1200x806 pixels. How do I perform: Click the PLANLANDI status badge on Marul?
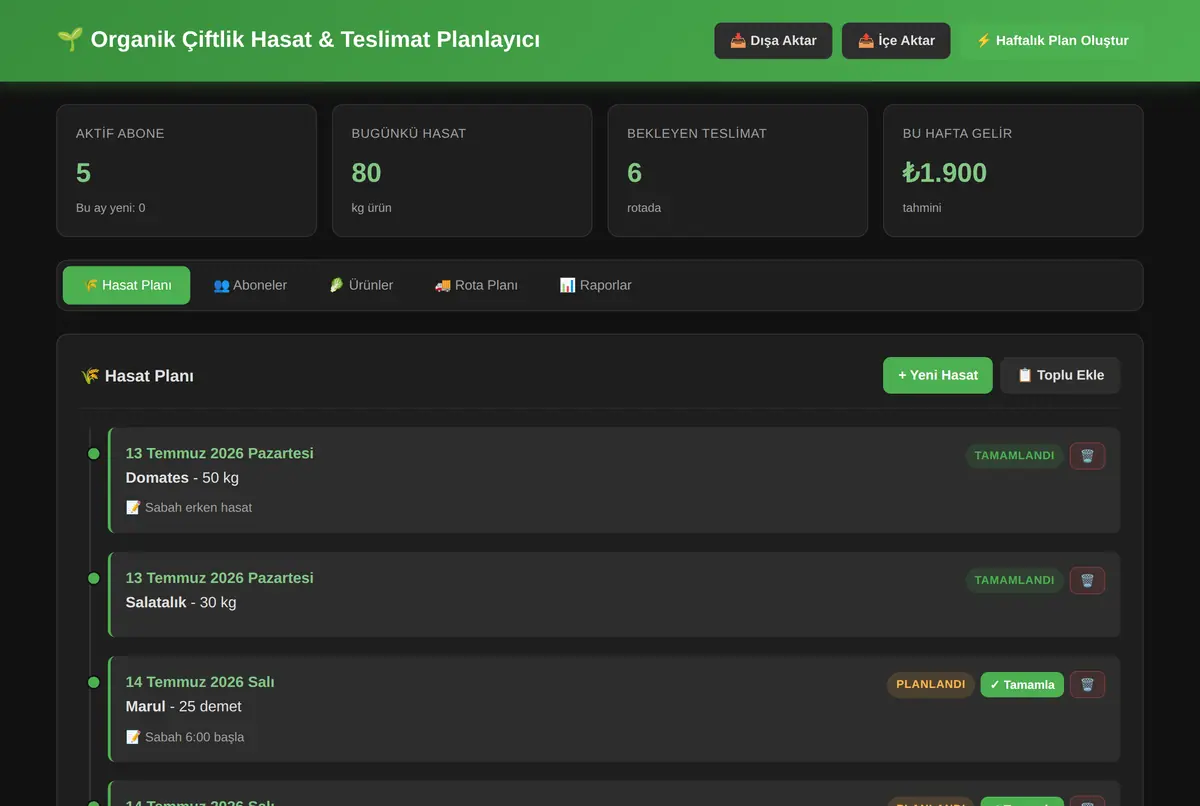[x=930, y=685]
